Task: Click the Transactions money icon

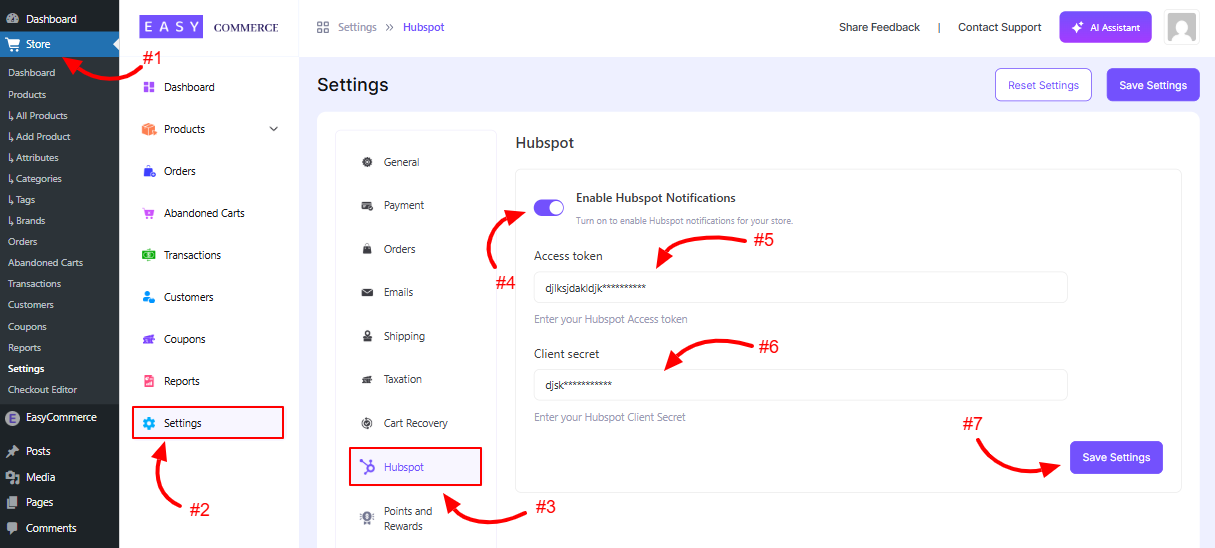Action: point(149,255)
